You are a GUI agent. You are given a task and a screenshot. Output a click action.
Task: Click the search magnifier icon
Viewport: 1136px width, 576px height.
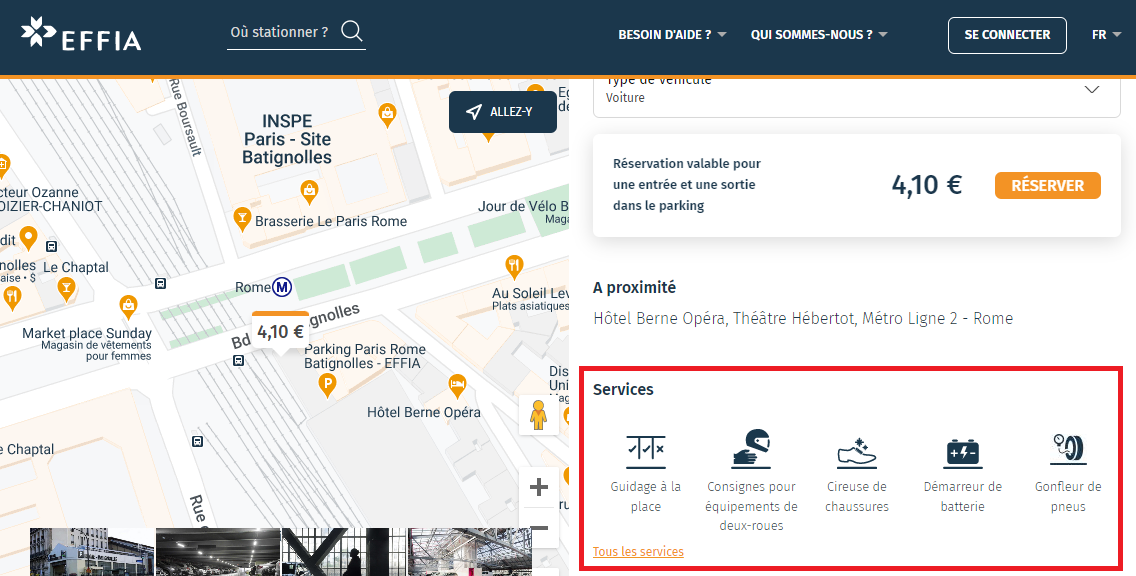tap(352, 31)
